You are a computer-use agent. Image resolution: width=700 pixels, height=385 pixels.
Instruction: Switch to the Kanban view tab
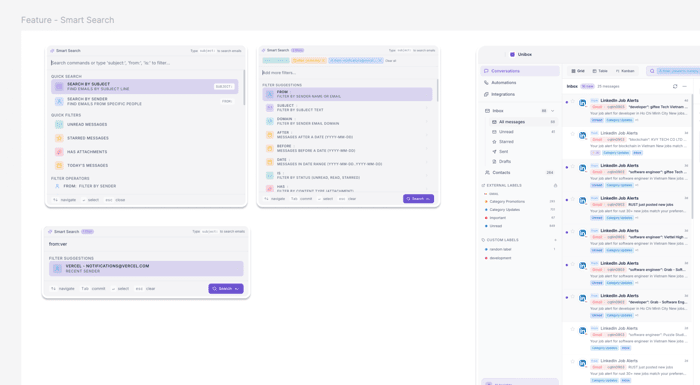pyautogui.click(x=625, y=71)
